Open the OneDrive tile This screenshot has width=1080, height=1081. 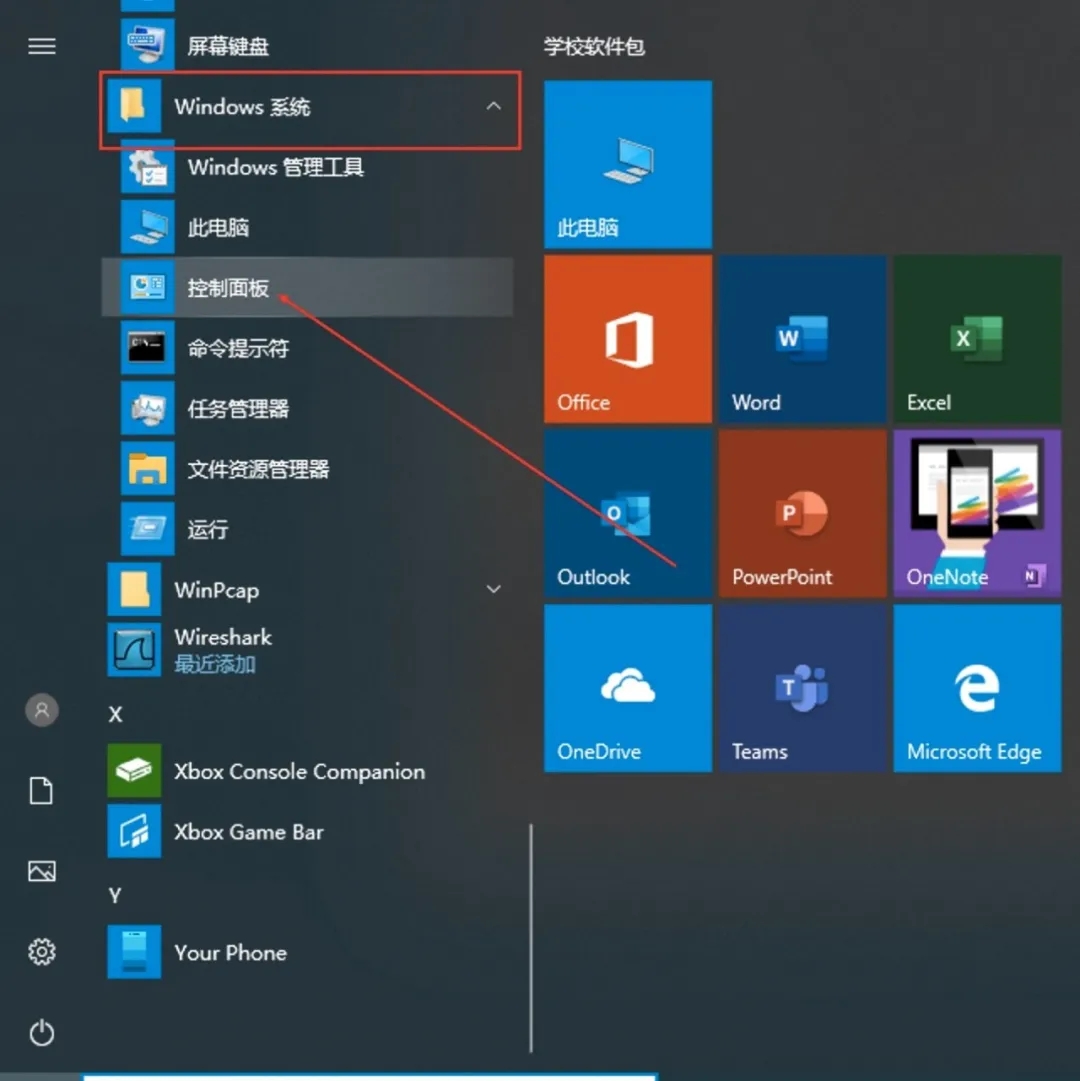tap(627, 688)
